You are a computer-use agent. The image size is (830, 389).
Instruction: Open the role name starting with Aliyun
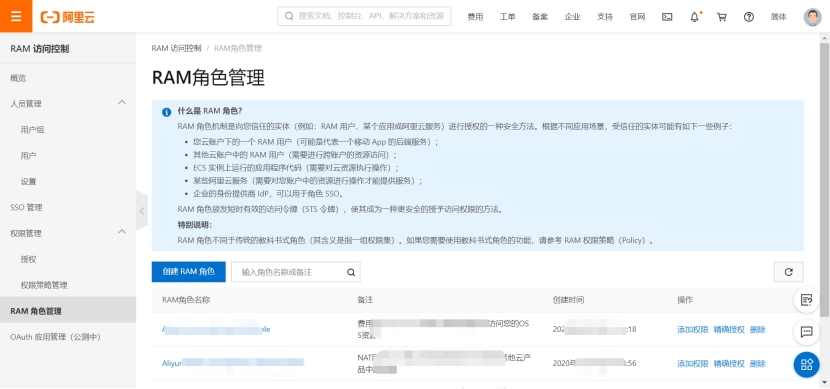click(233, 363)
